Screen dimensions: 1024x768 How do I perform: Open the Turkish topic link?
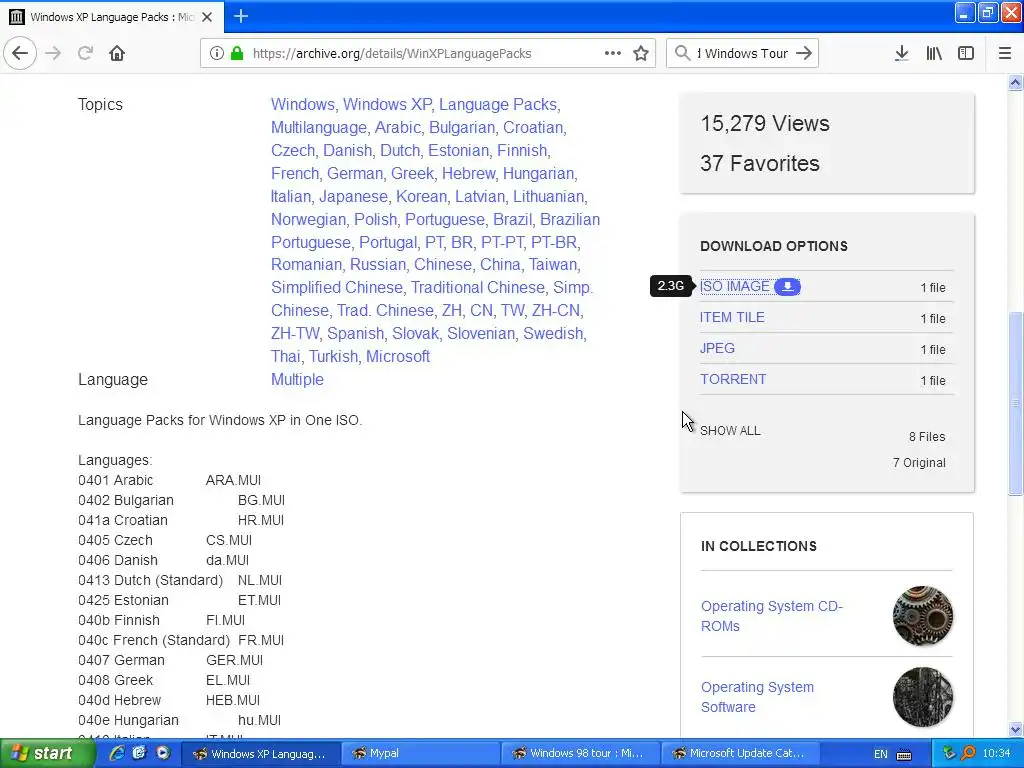coord(333,357)
